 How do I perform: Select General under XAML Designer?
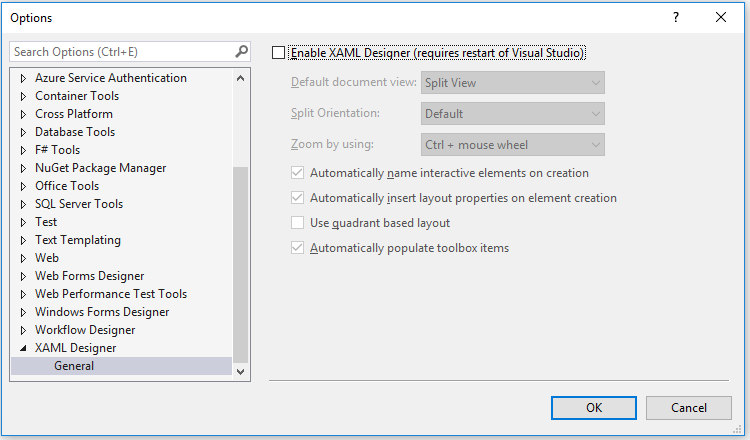point(75,366)
